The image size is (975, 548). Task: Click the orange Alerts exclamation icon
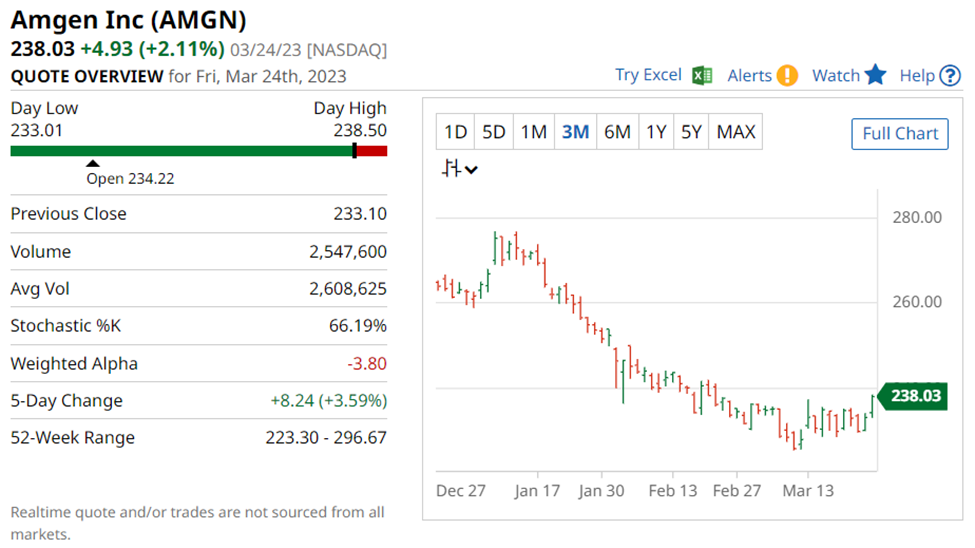pyautogui.click(x=787, y=76)
